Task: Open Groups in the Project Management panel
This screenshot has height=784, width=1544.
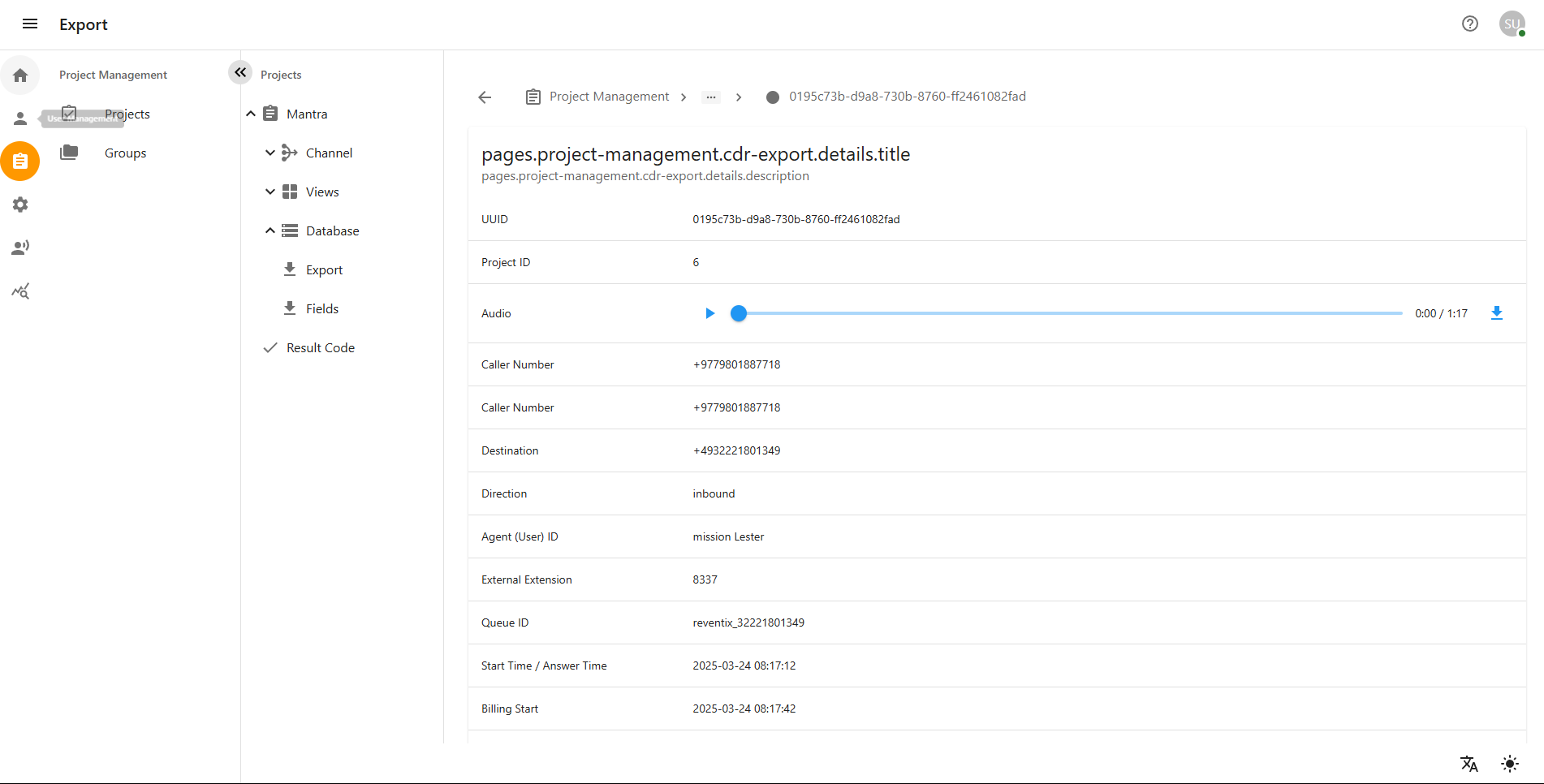Action: [124, 153]
